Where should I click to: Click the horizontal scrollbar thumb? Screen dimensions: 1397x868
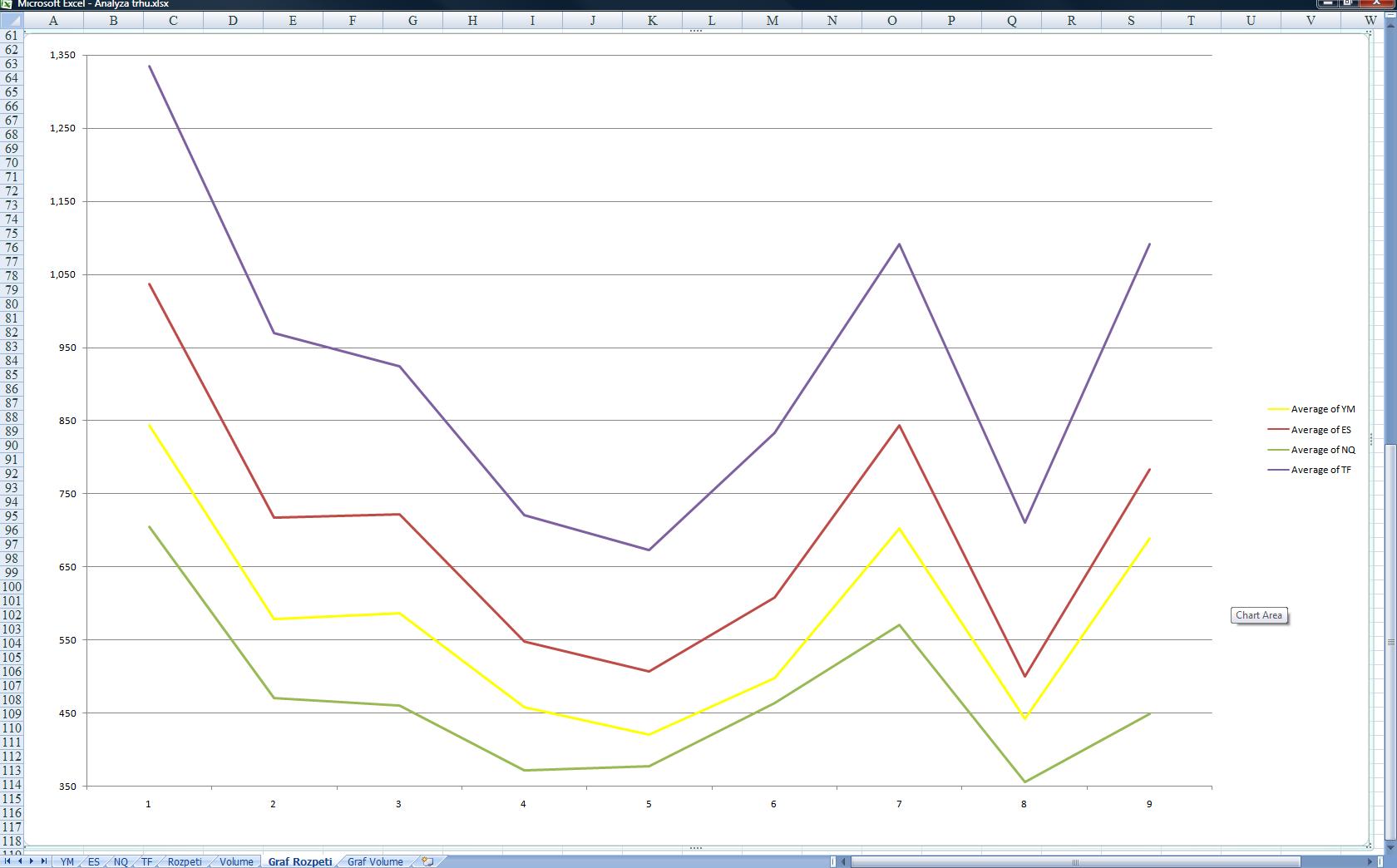[x=1075, y=861]
